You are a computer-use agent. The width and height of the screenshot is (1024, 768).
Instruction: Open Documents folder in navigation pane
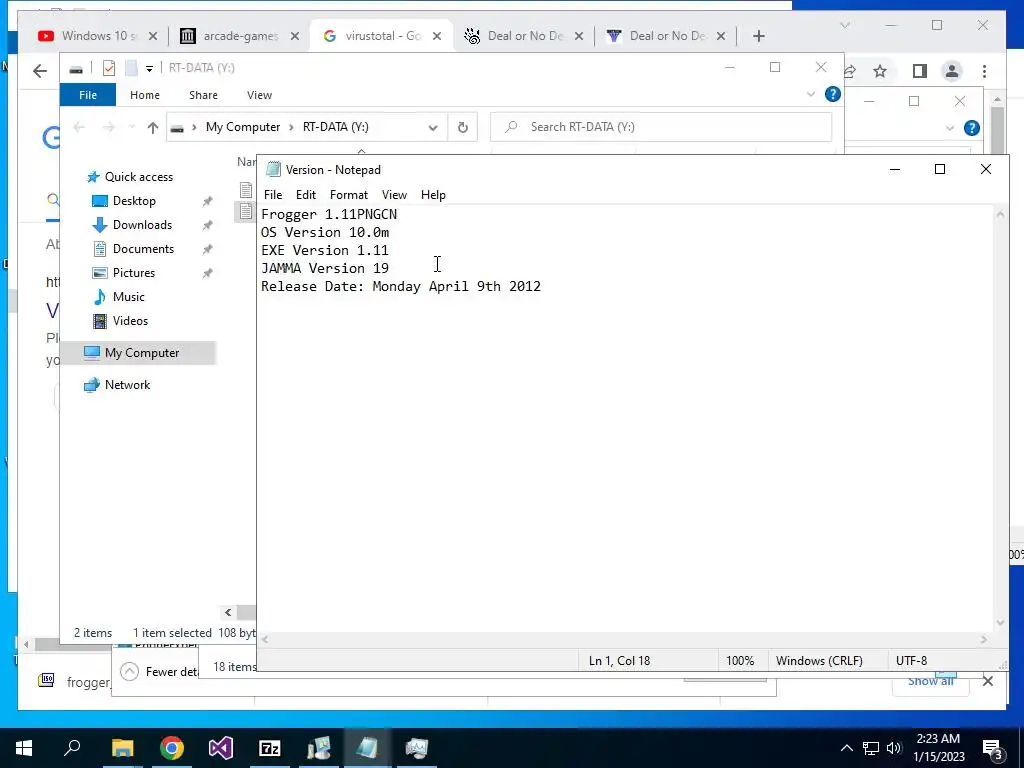pos(143,249)
